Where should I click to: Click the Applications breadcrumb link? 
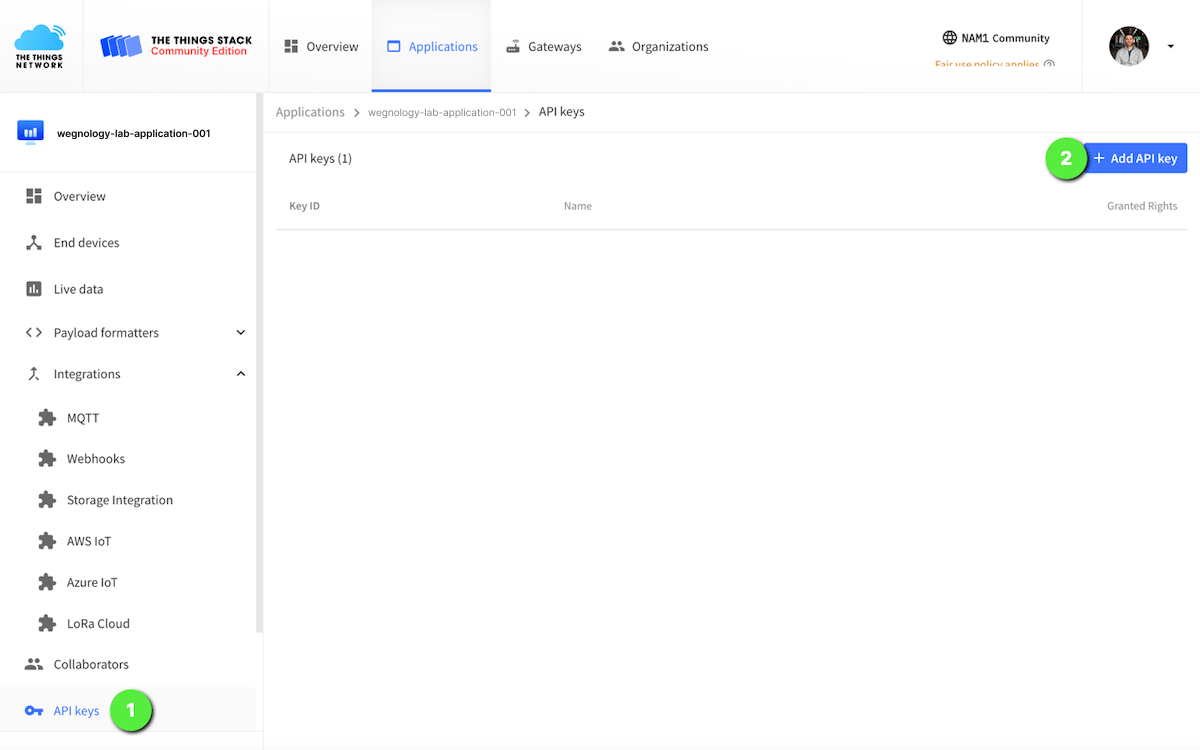[310, 112]
